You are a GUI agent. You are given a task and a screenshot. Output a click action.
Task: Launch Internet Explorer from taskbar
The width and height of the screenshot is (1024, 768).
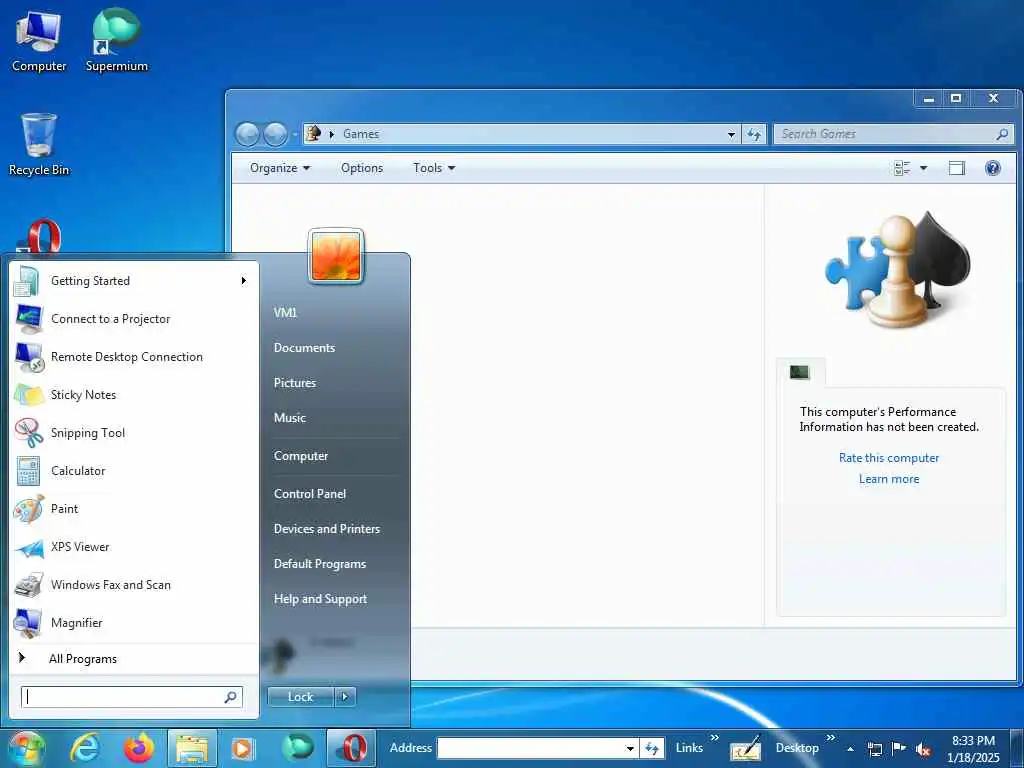point(85,748)
